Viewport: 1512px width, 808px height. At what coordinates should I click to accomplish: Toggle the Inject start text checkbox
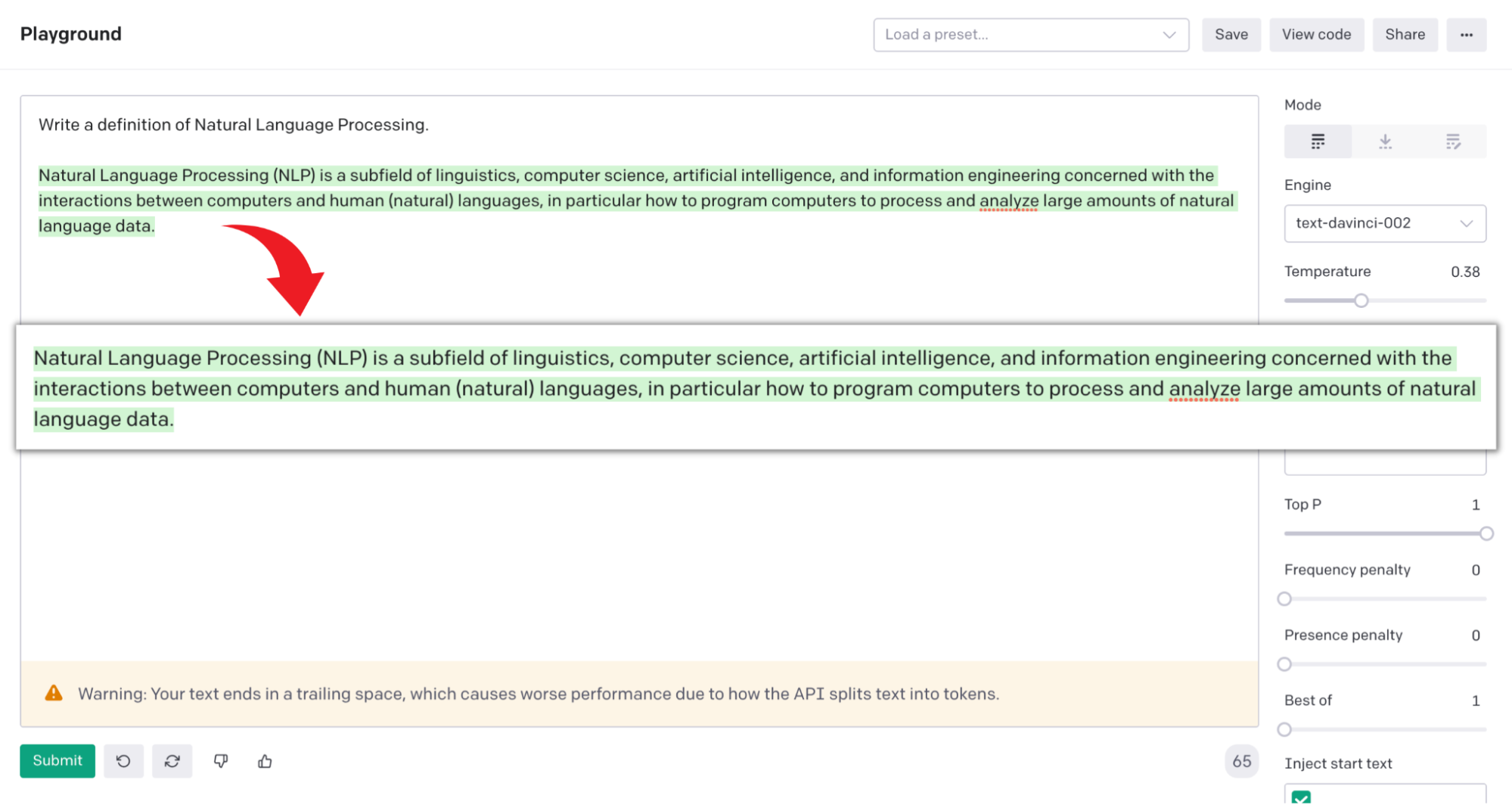click(1301, 798)
